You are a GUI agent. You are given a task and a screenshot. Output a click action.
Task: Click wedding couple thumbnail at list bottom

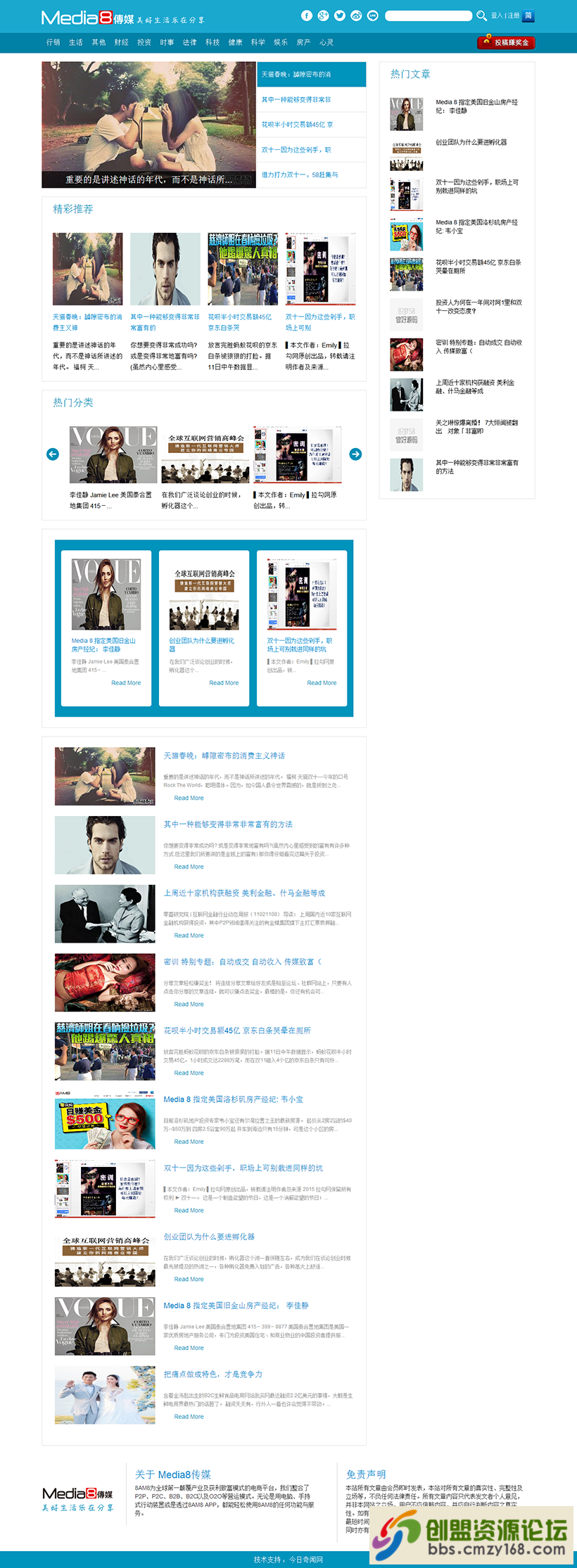pyautogui.click(x=105, y=1396)
